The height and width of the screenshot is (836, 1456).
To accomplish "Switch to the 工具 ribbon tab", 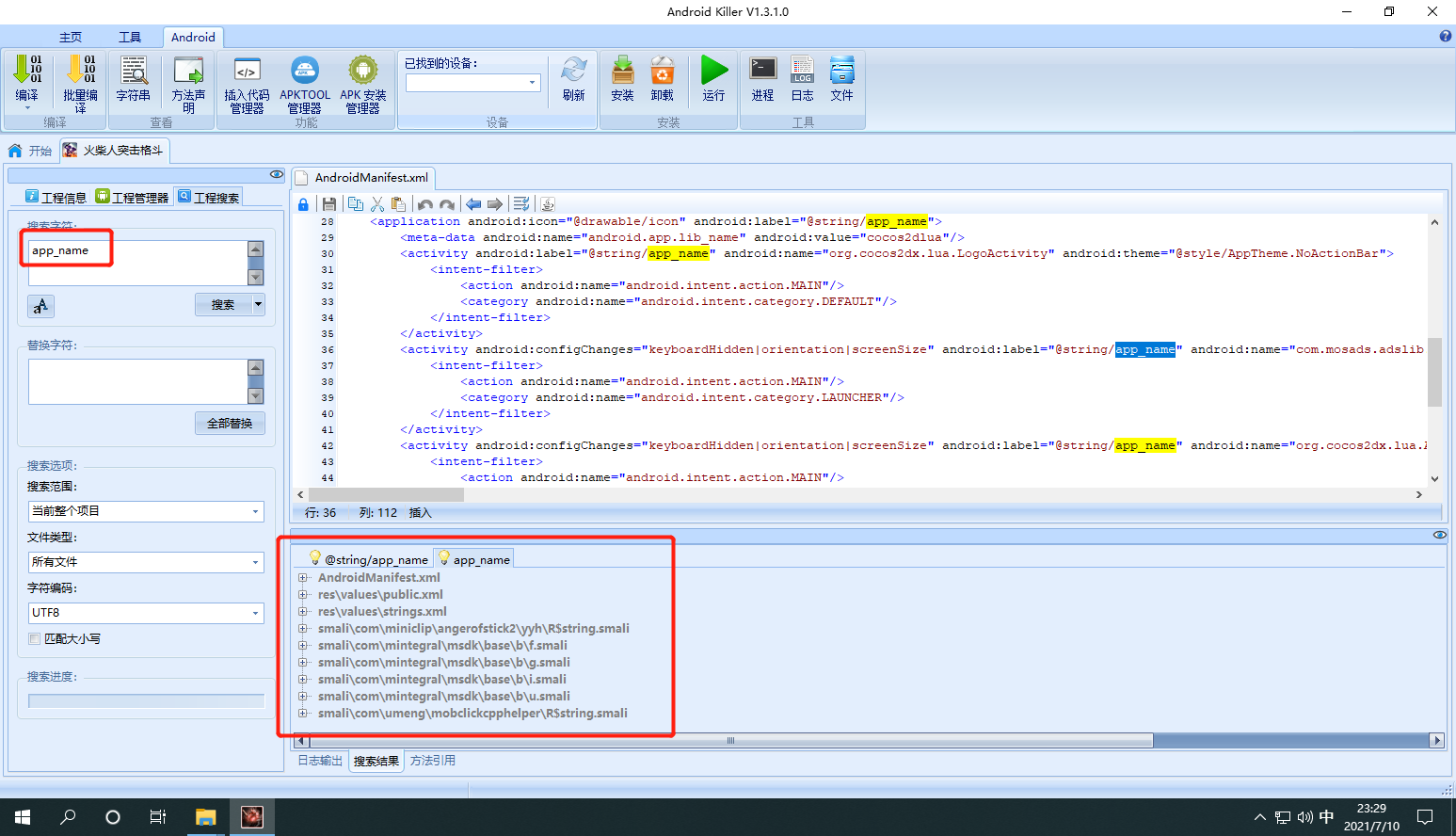I will [130, 37].
